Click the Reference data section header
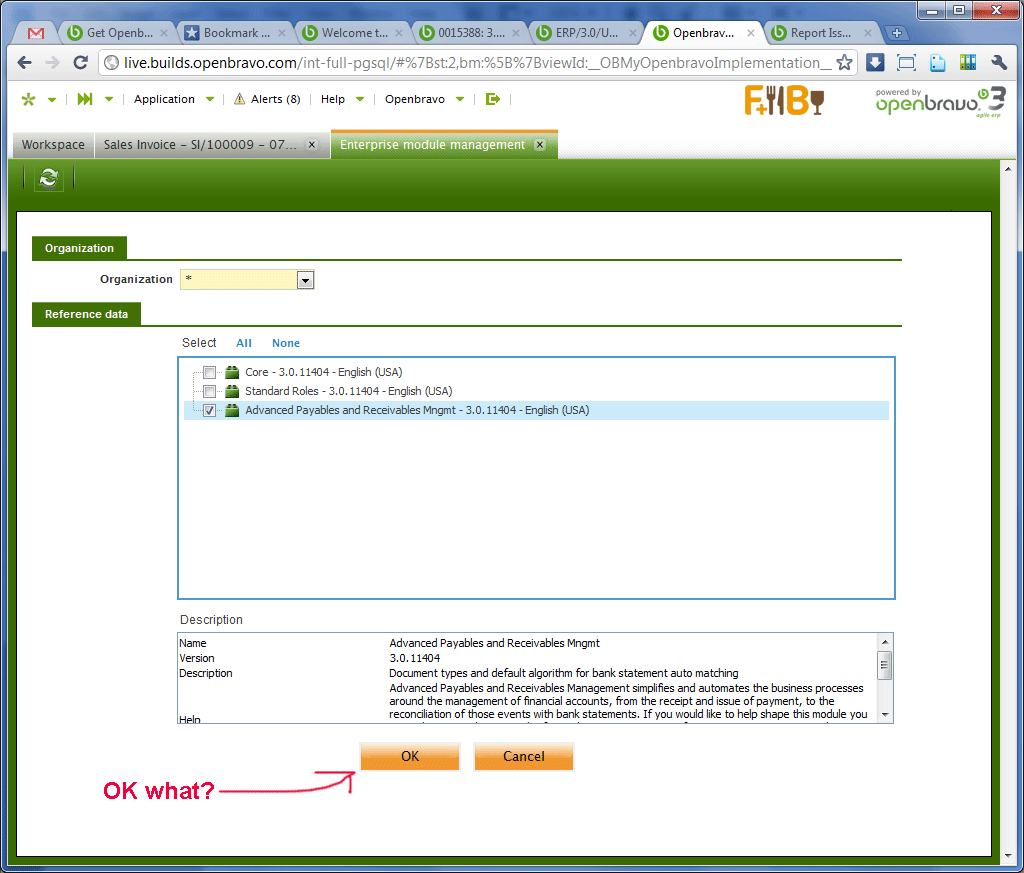The height and width of the screenshot is (873, 1024). (86, 314)
